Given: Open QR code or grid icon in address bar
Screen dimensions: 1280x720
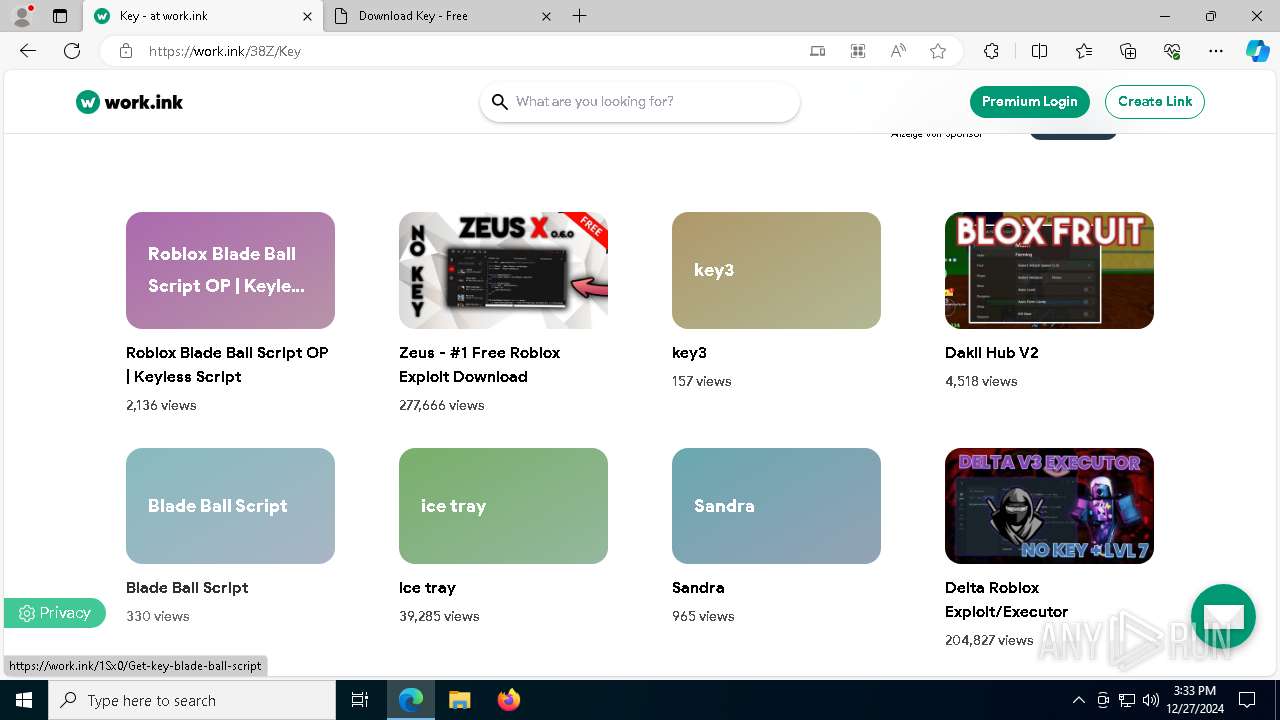Looking at the screenshot, I should 858,51.
